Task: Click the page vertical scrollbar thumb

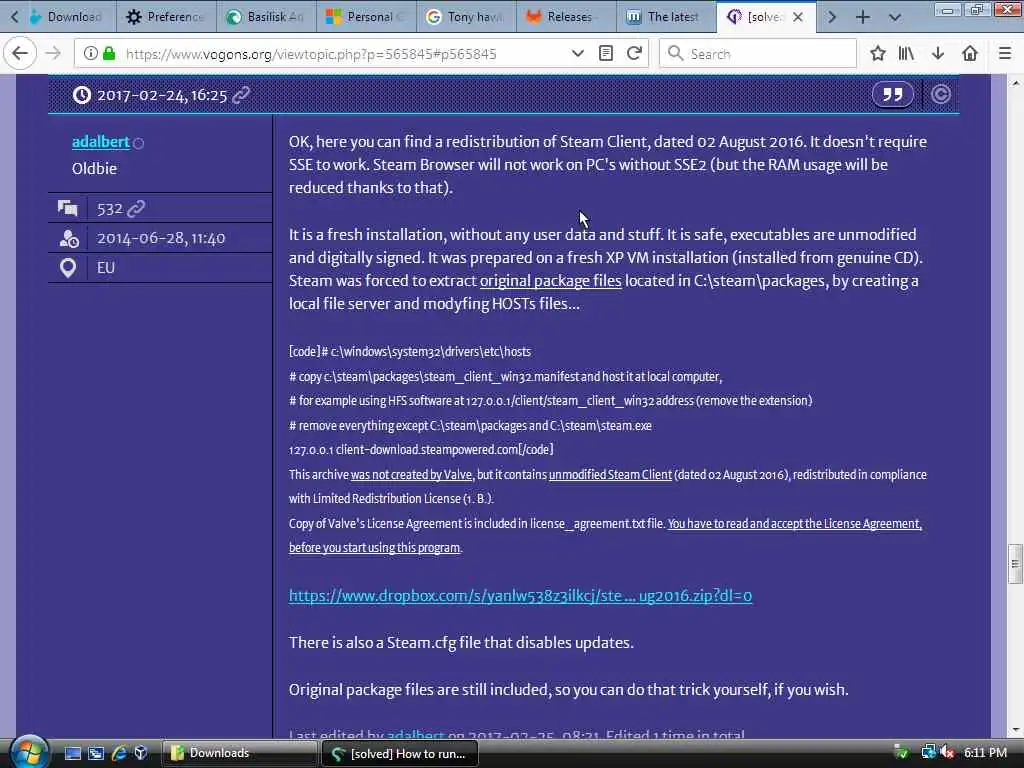Action: (x=1015, y=564)
